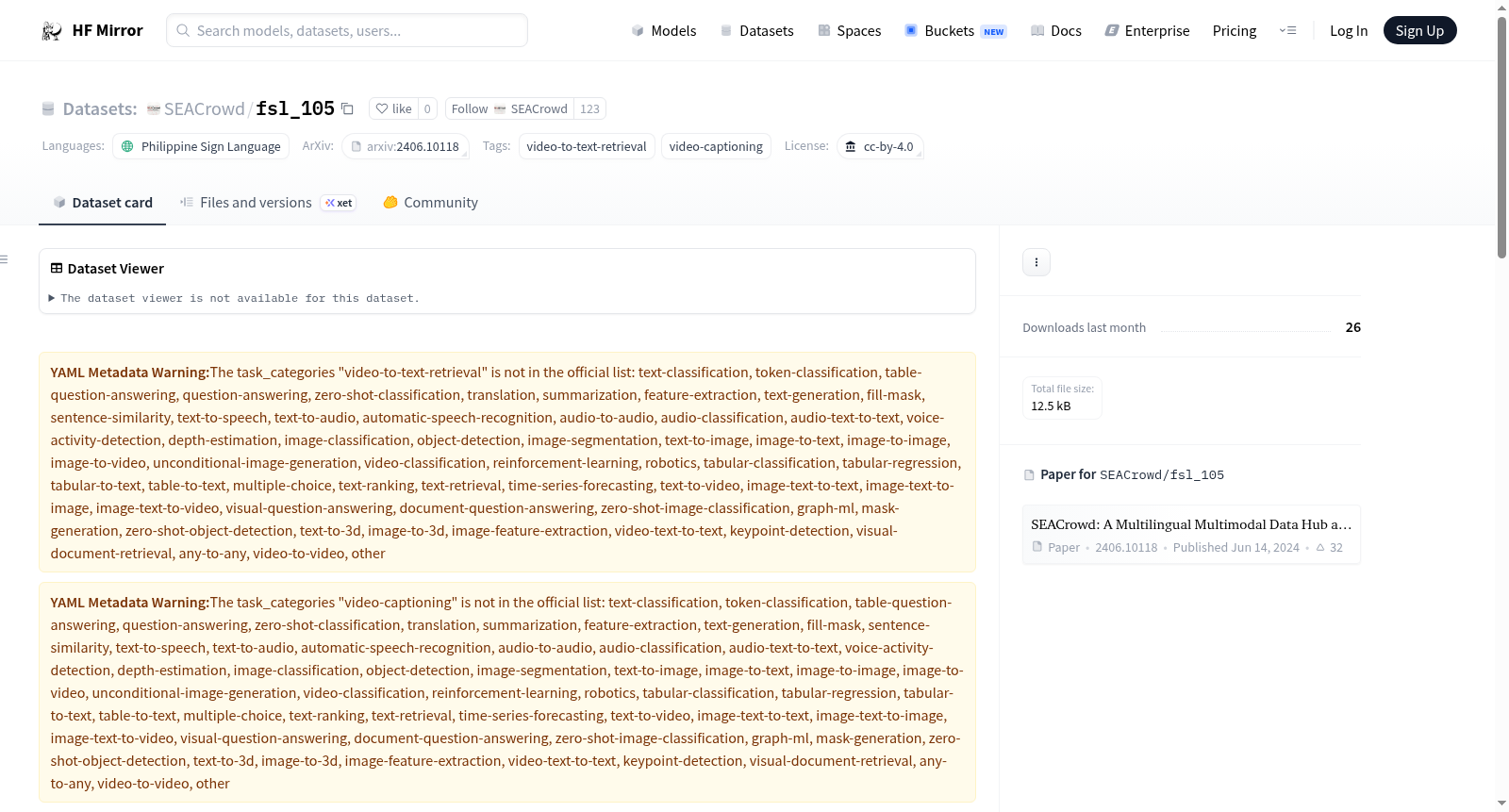Screen dimensions: 1509x812
Task: Open the fsl_105 dataset link
Action: (x=295, y=109)
